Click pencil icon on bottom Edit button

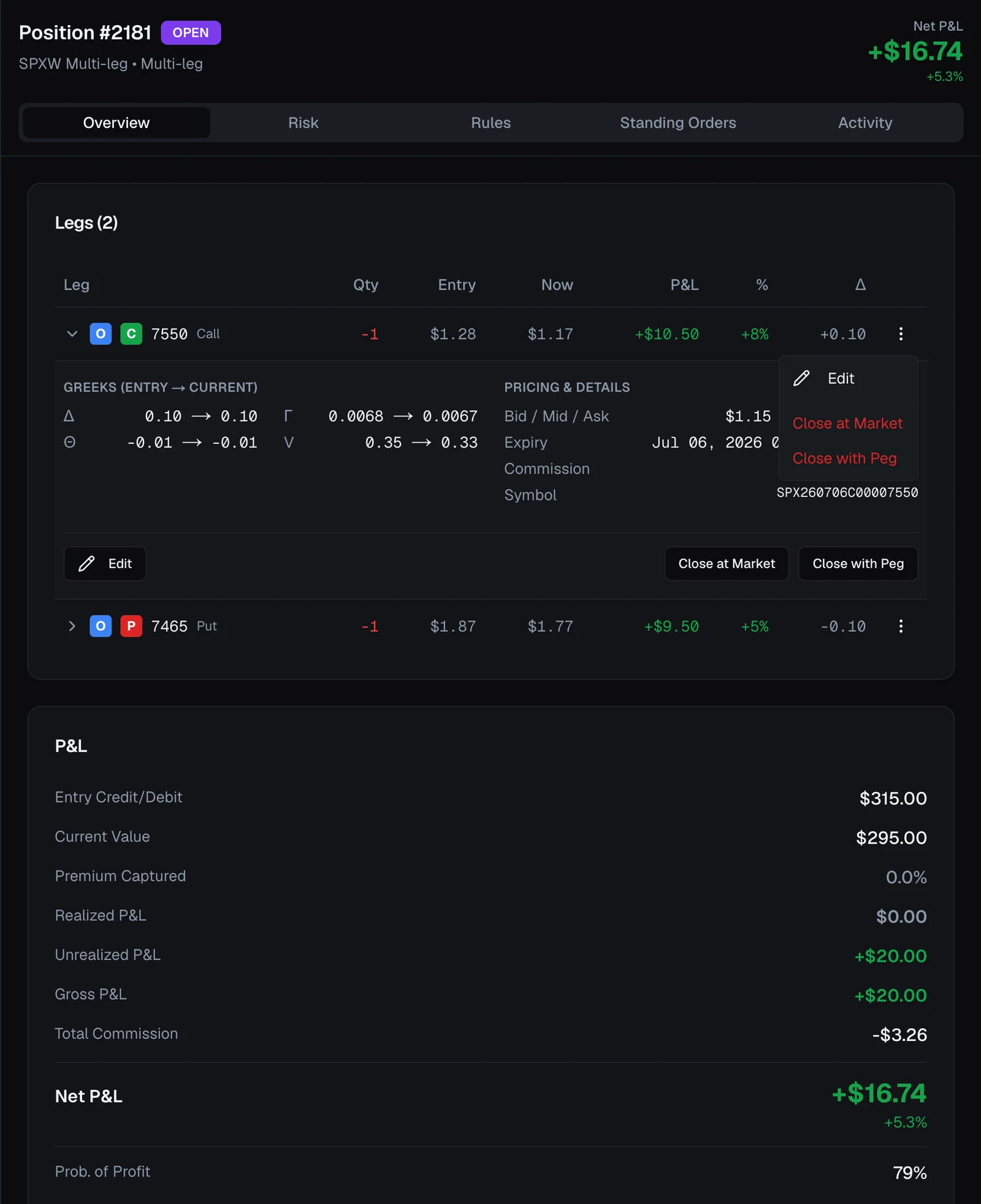point(87,563)
